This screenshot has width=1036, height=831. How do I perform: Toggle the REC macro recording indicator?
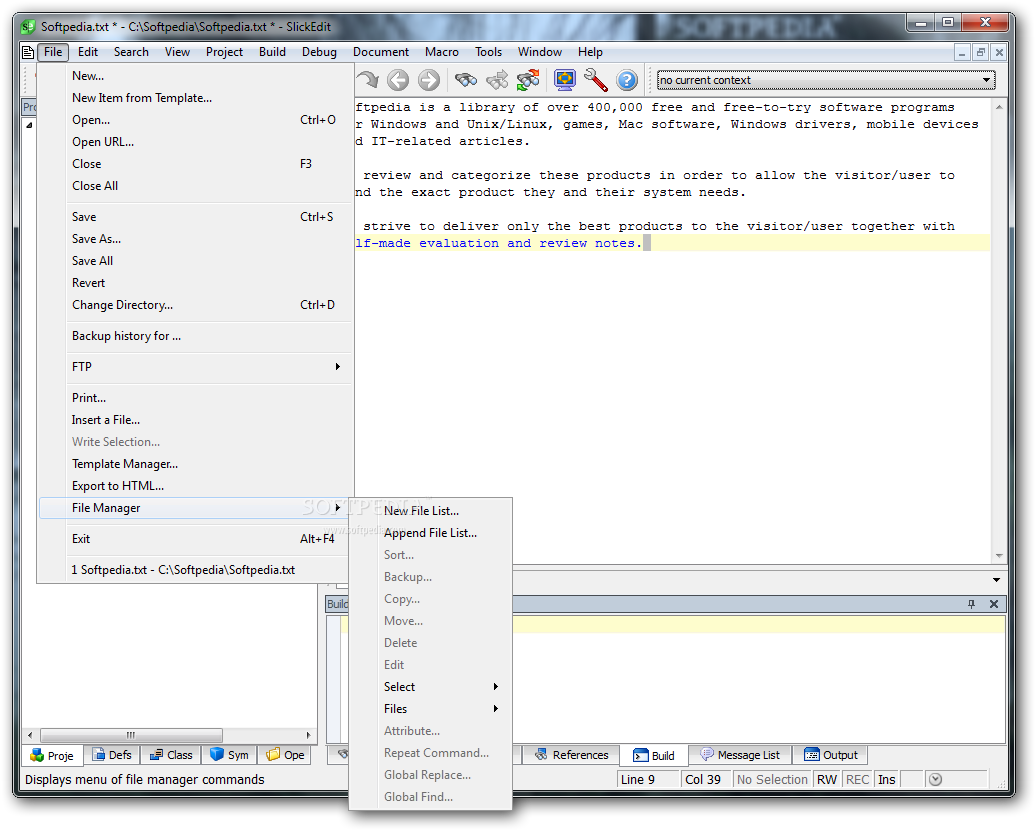[858, 779]
